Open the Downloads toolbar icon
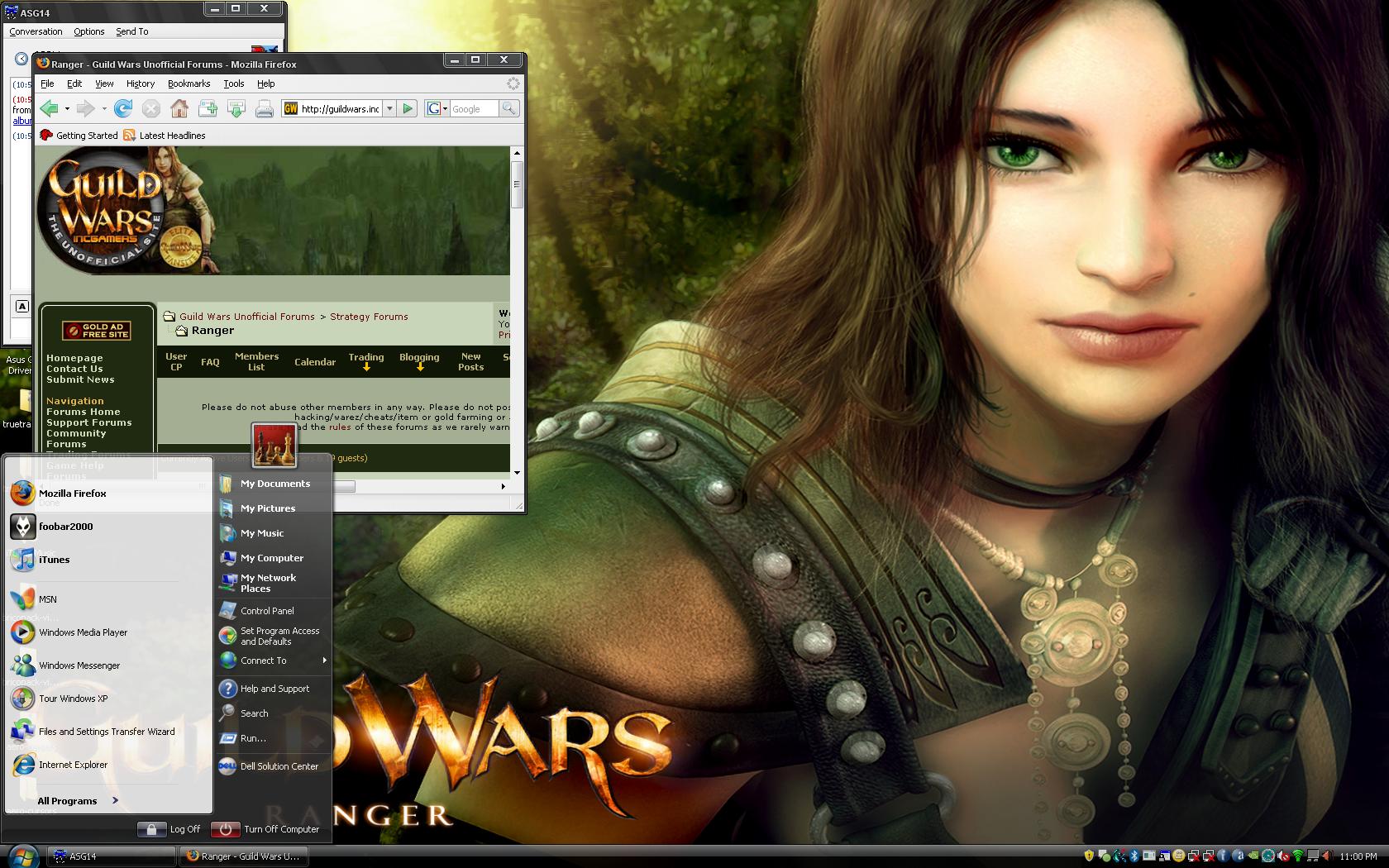1389x868 pixels. click(236, 108)
